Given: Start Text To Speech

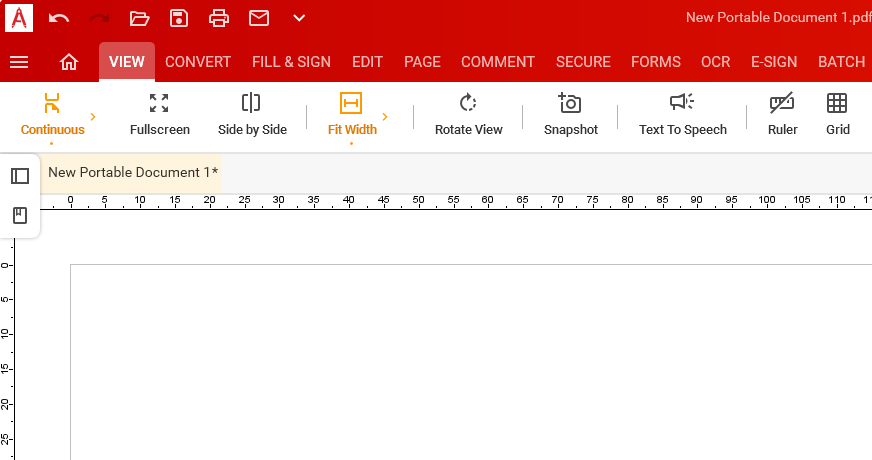Looking at the screenshot, I should point(682,115).
